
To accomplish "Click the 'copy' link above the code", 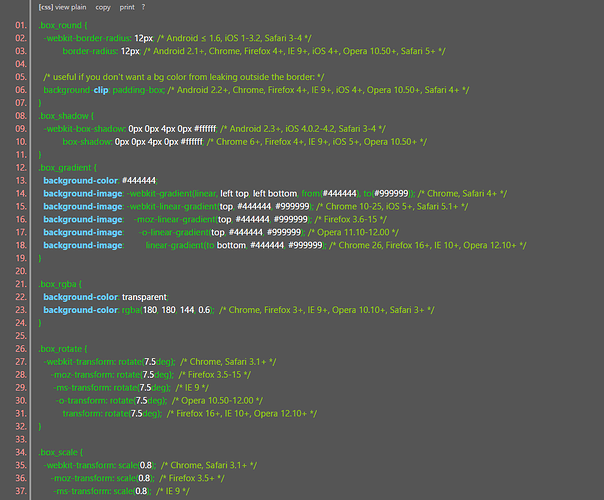I will tap(103, 7).
